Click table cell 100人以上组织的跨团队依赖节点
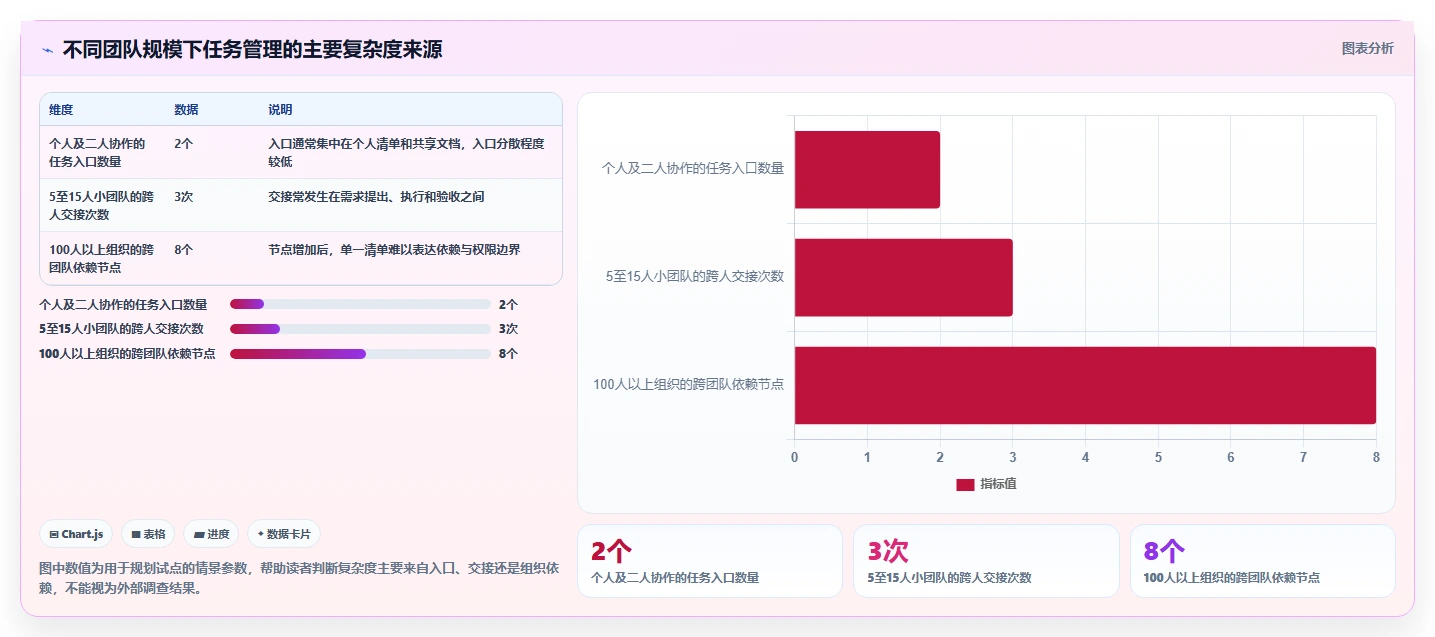1435x637 pixels. [101, 258]
